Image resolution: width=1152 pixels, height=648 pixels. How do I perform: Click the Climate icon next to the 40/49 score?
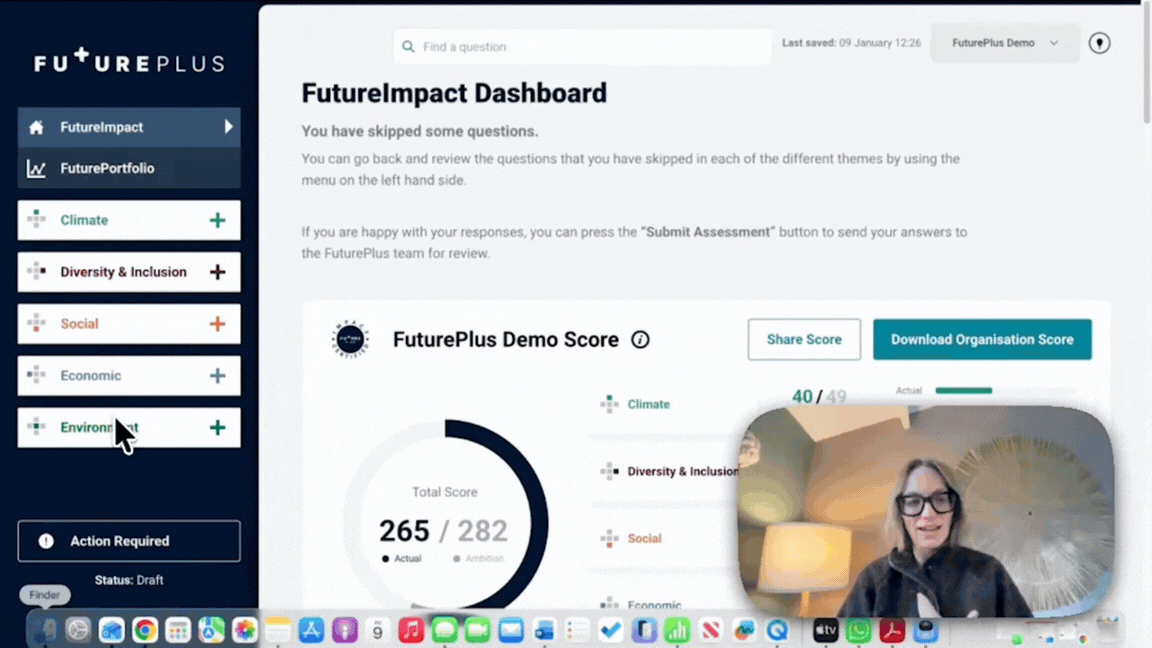(609, 404)
